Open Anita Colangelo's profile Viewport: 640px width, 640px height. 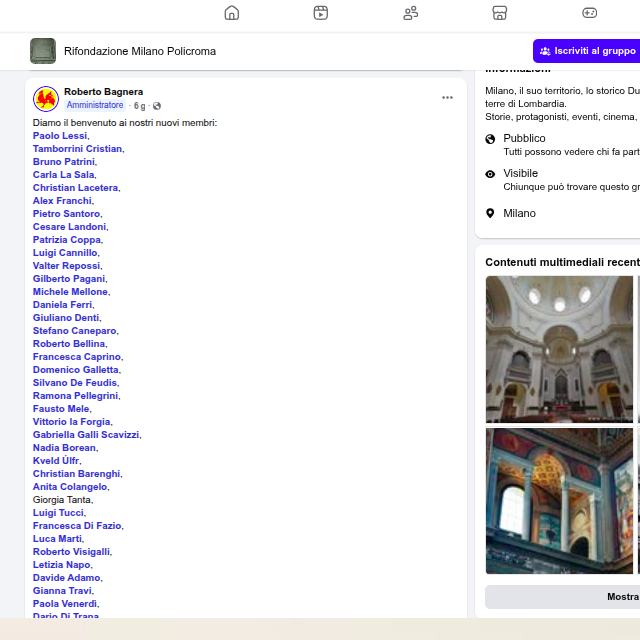(x=70, y=487)
